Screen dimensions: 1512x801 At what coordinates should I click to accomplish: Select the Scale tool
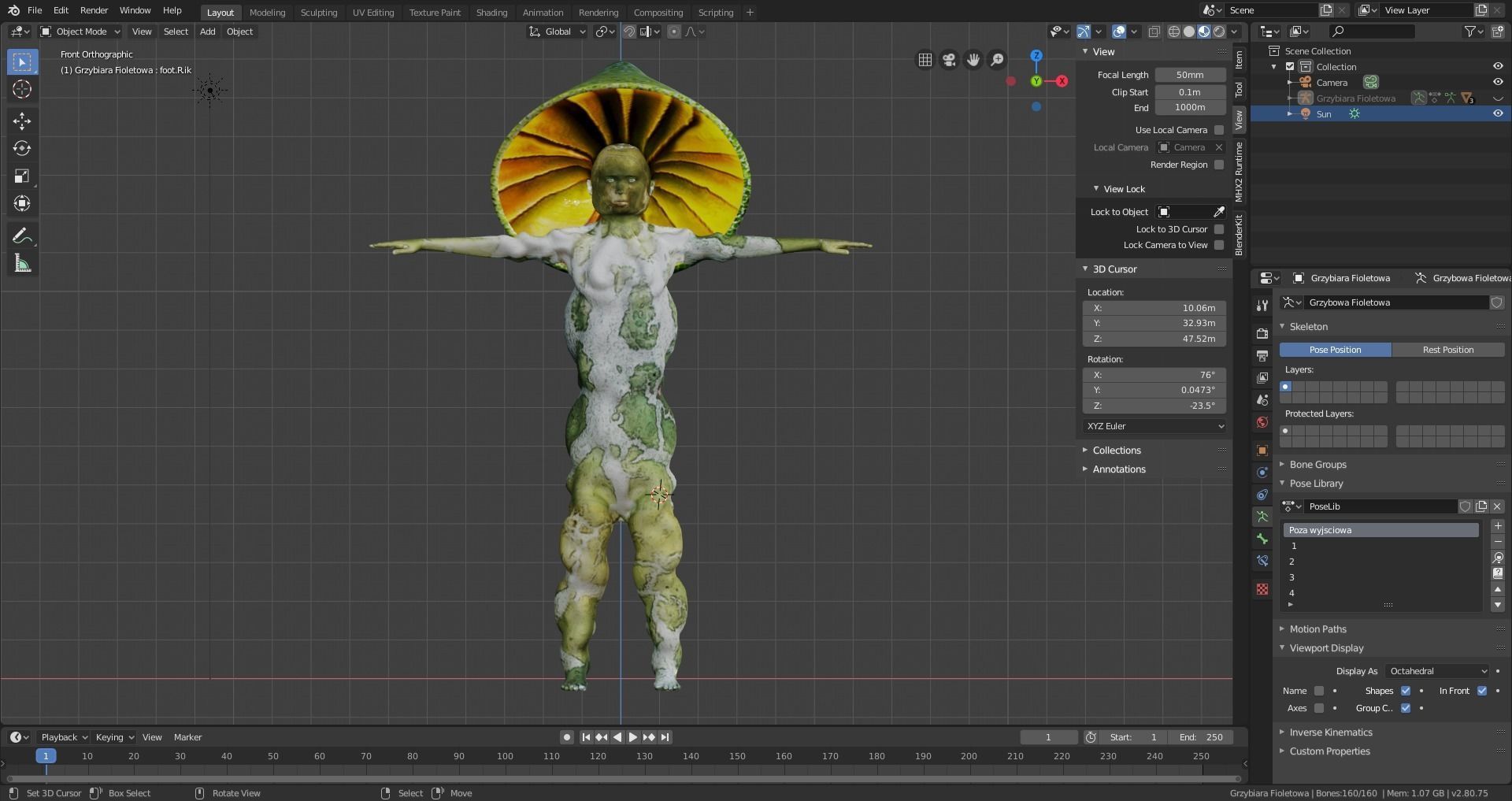22,176
